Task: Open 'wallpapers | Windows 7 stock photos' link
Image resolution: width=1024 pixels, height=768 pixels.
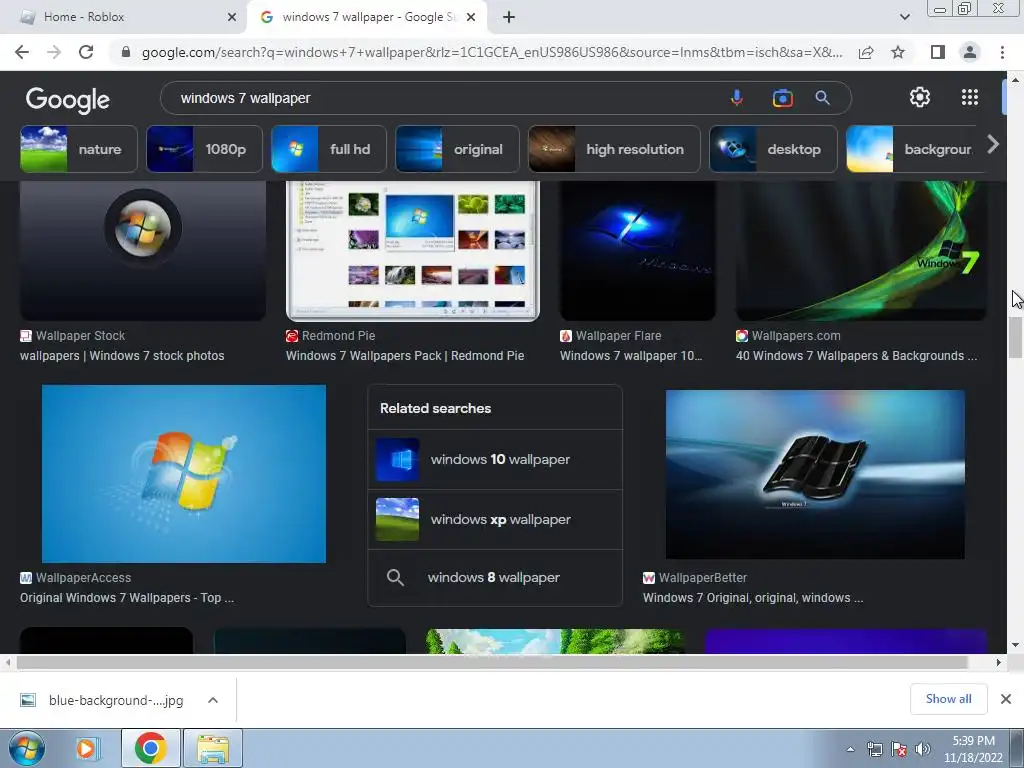Action: click(122, 356)
